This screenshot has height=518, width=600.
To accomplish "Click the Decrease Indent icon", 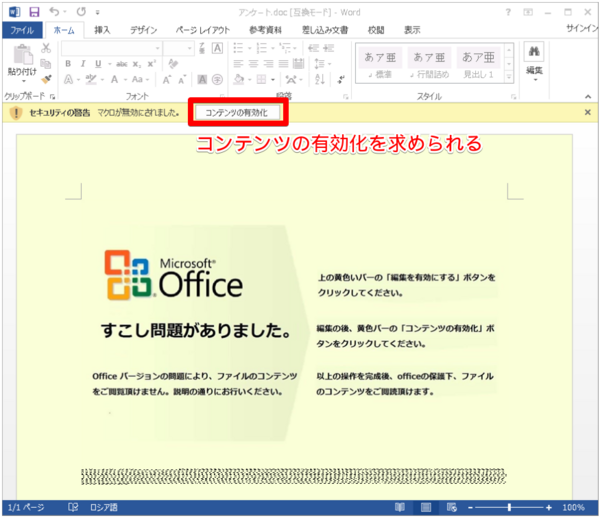I will point(313,48).
